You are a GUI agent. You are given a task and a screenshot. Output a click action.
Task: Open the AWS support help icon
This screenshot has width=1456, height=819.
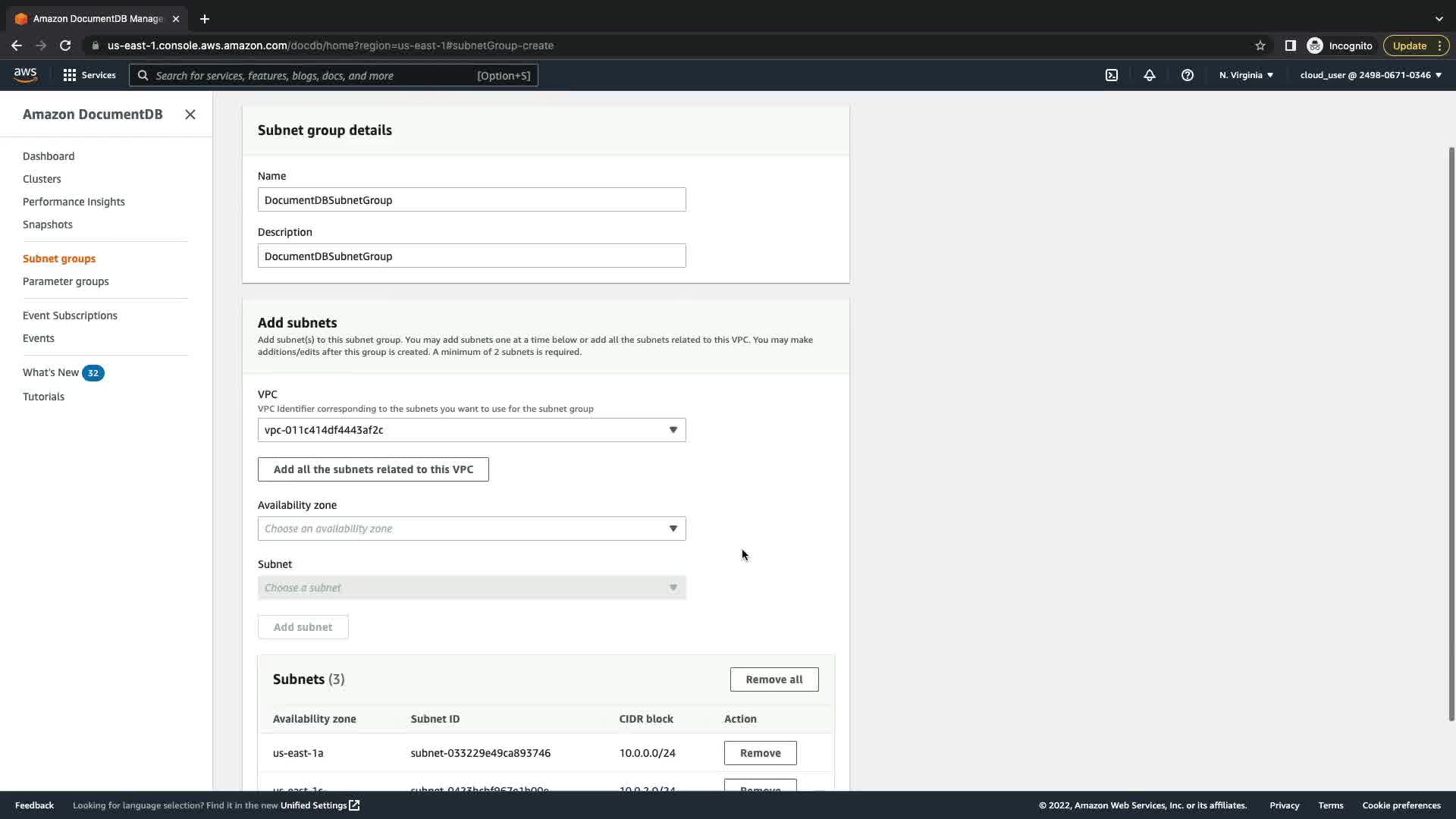pos(1188,75)
